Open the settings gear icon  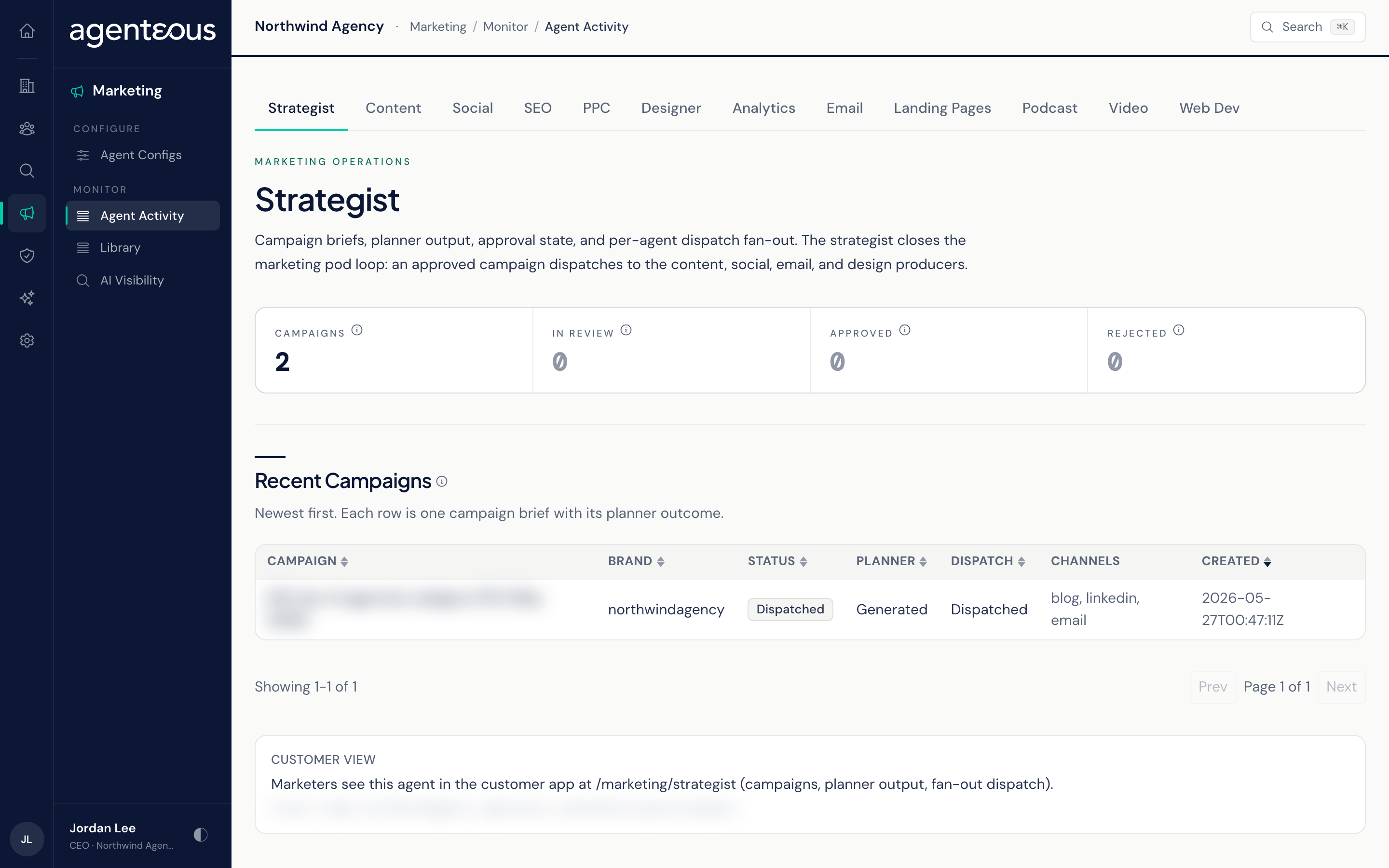tap(27, 340)
